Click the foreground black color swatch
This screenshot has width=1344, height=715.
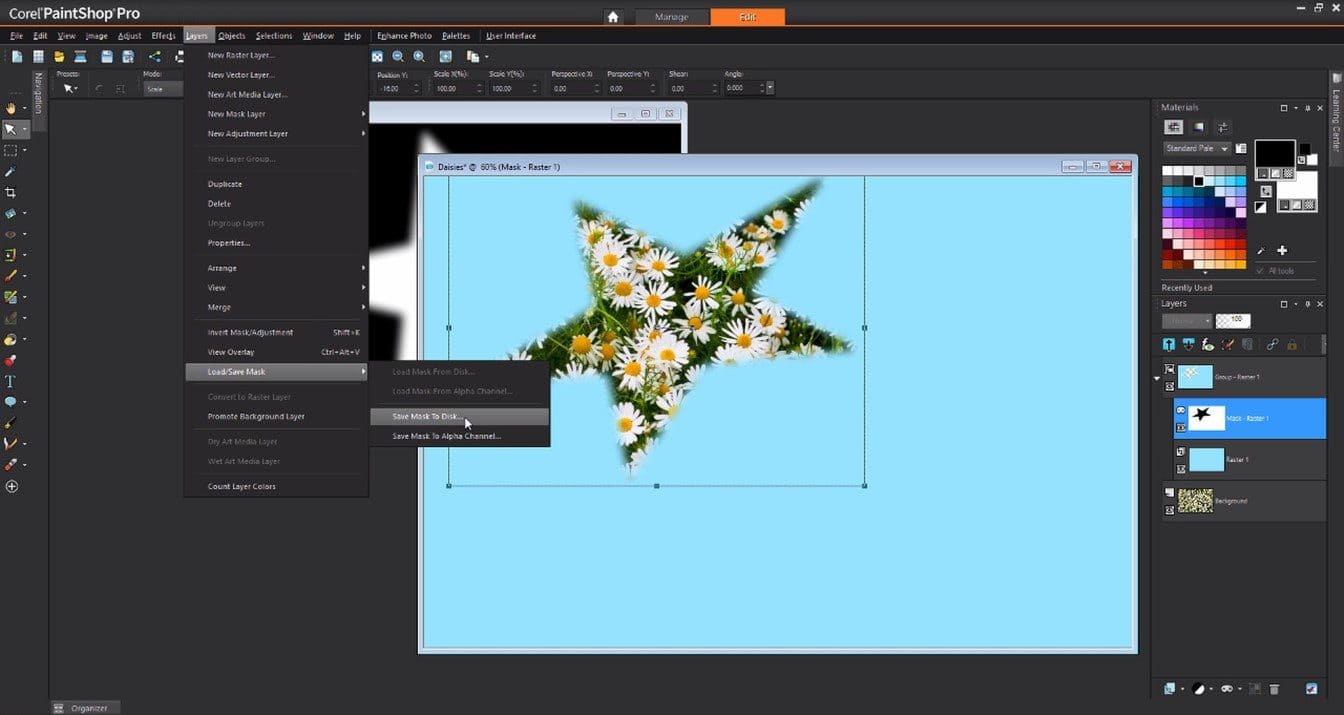coord(1274,154)
